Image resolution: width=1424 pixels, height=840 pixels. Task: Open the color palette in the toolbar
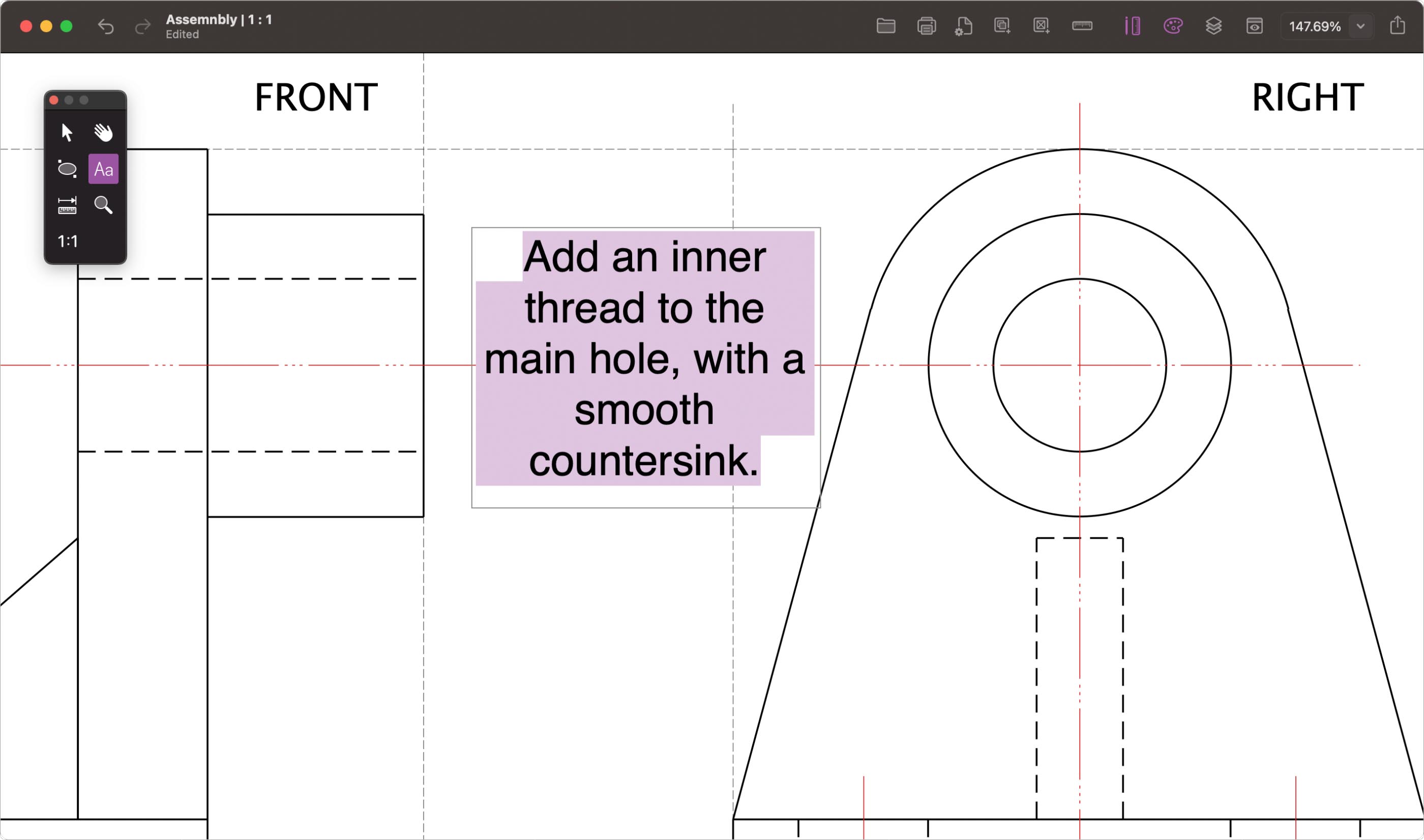coord(1173,26)
